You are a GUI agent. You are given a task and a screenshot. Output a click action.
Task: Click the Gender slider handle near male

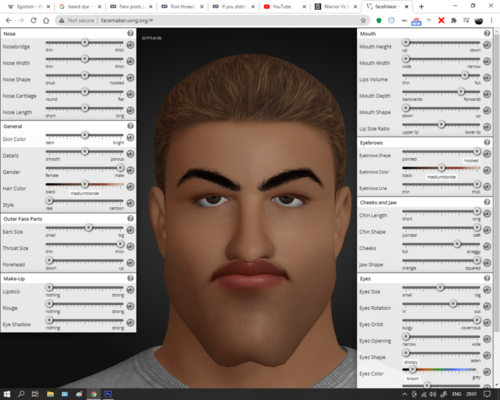tap(120, 168)
